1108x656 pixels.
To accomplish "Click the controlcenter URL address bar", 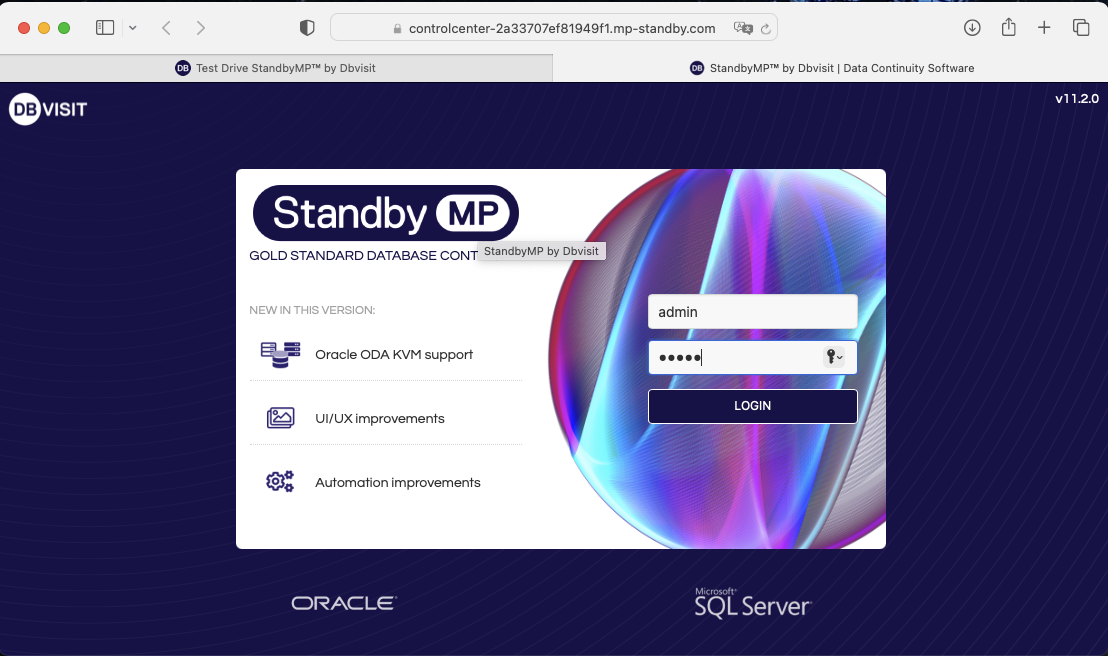I will pos(561,29).
